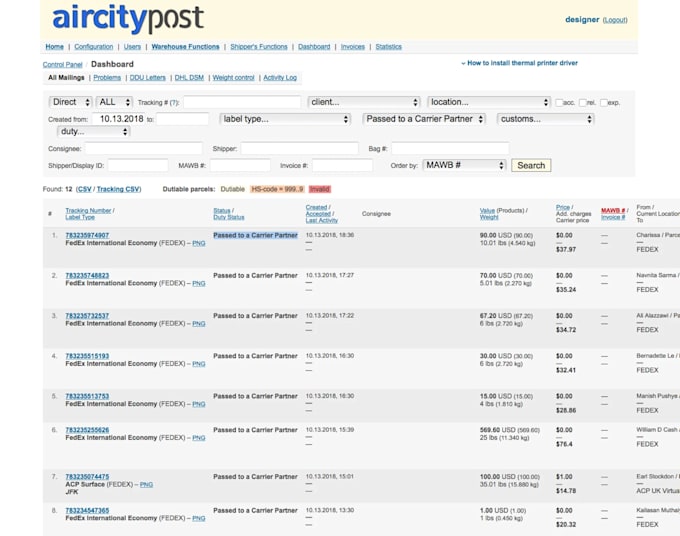
Task: Open PNG label for 783235974907
Action: [x=199, y=243]
